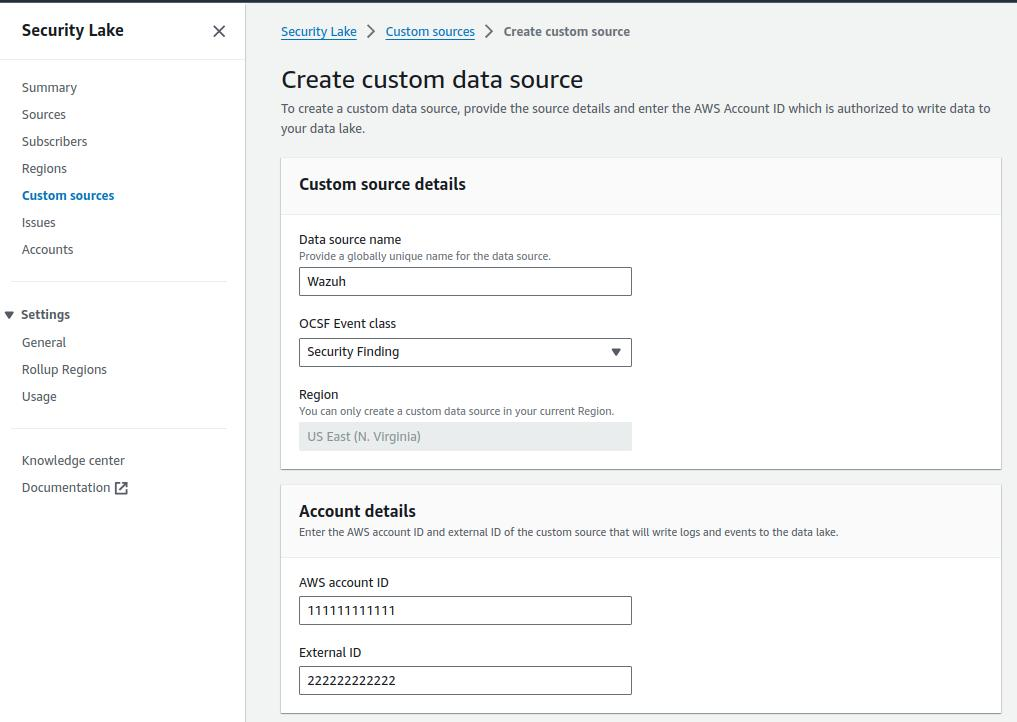This screenshot has height=722, width=1017.
Task: Select Custom sources navigation item
Action: point(68,196)
